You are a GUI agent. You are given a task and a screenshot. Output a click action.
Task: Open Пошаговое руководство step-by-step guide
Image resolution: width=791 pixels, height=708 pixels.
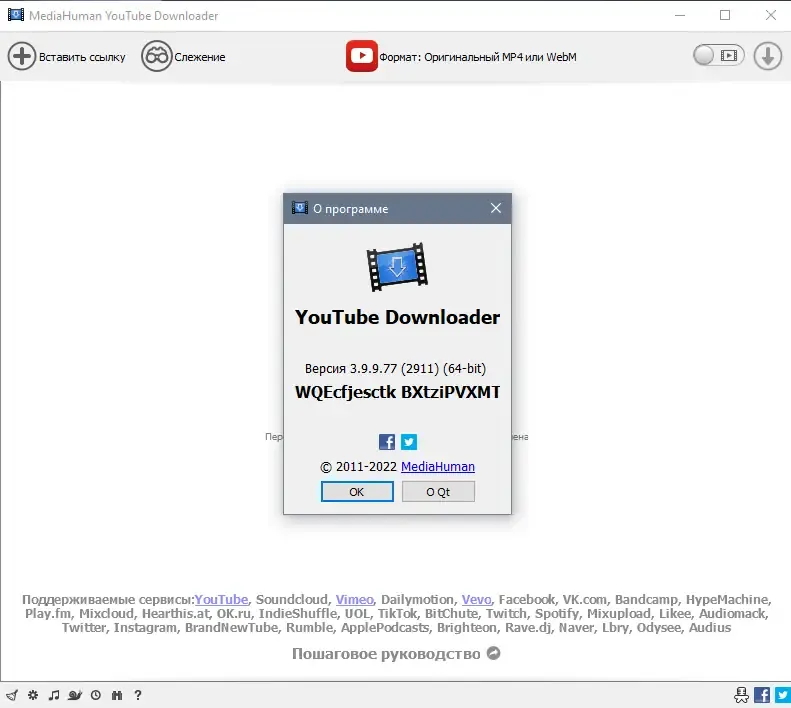pyautogui.click(x=386, y=654)
